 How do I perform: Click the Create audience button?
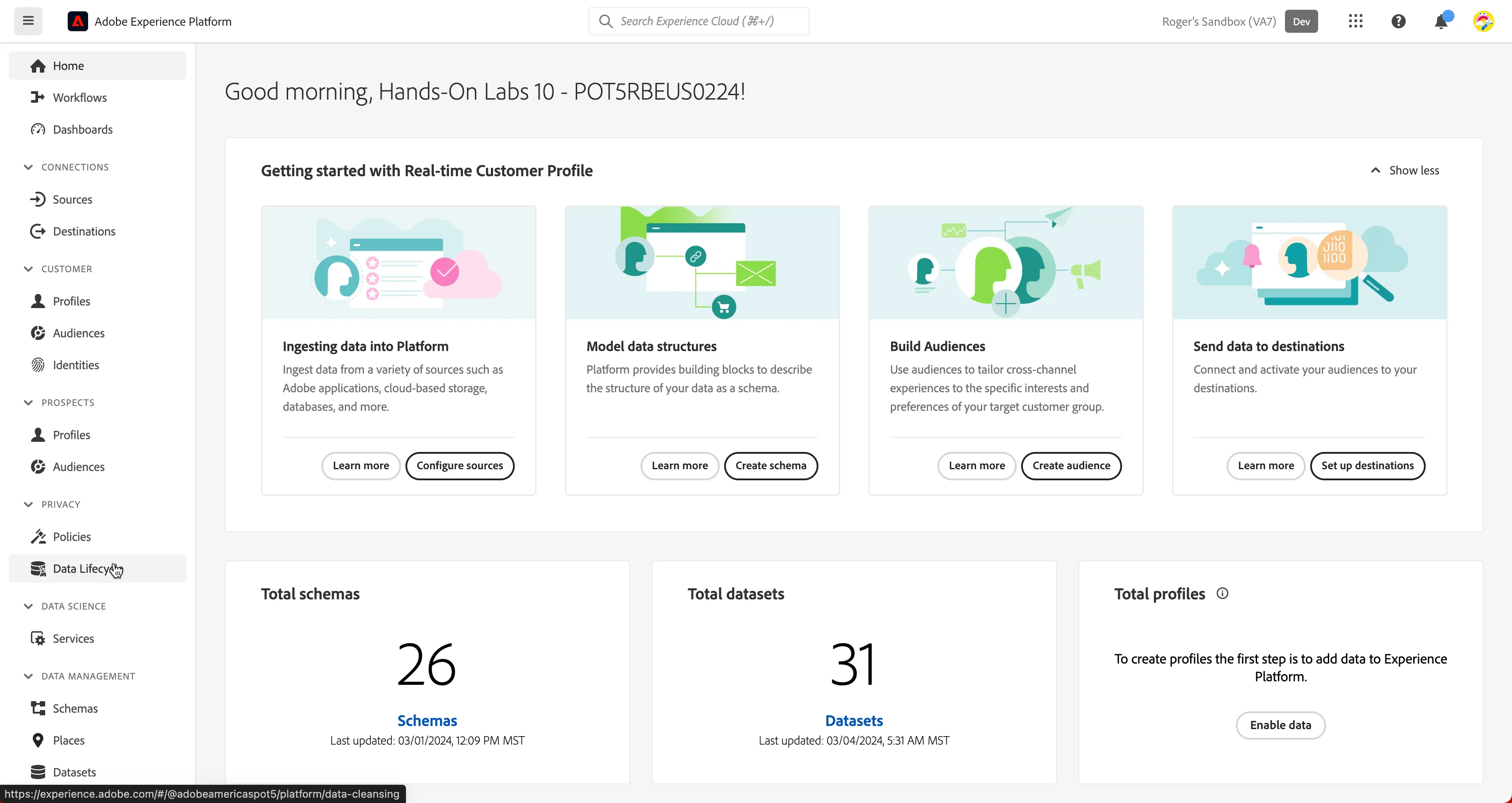(x=1071, y=466)
